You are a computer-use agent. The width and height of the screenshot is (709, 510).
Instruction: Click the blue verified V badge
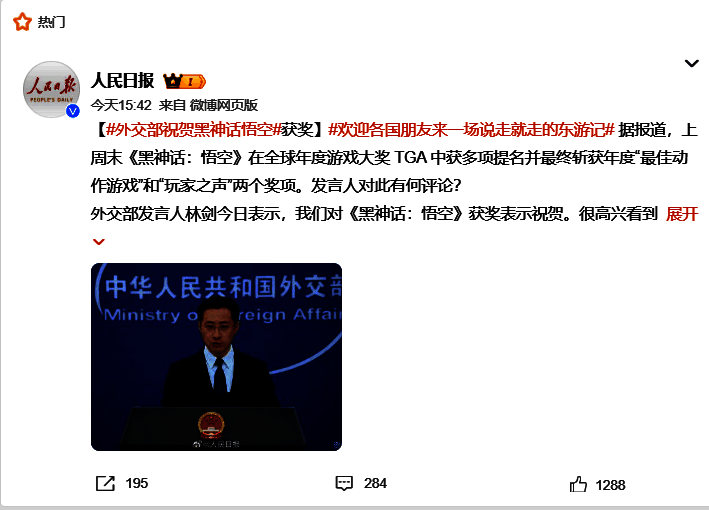(73, 111)
